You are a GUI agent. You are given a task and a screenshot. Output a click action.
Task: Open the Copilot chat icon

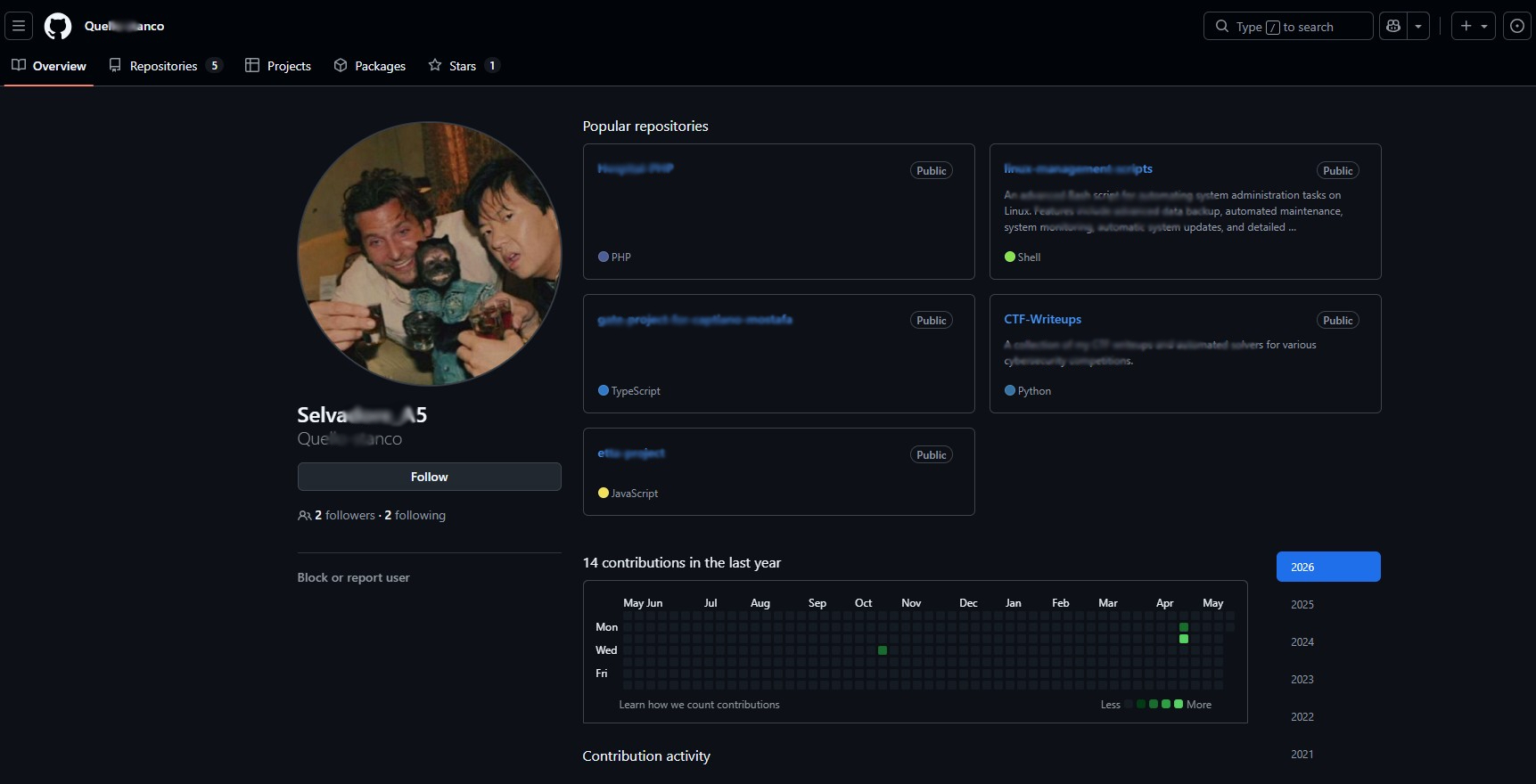[1393, 26]
